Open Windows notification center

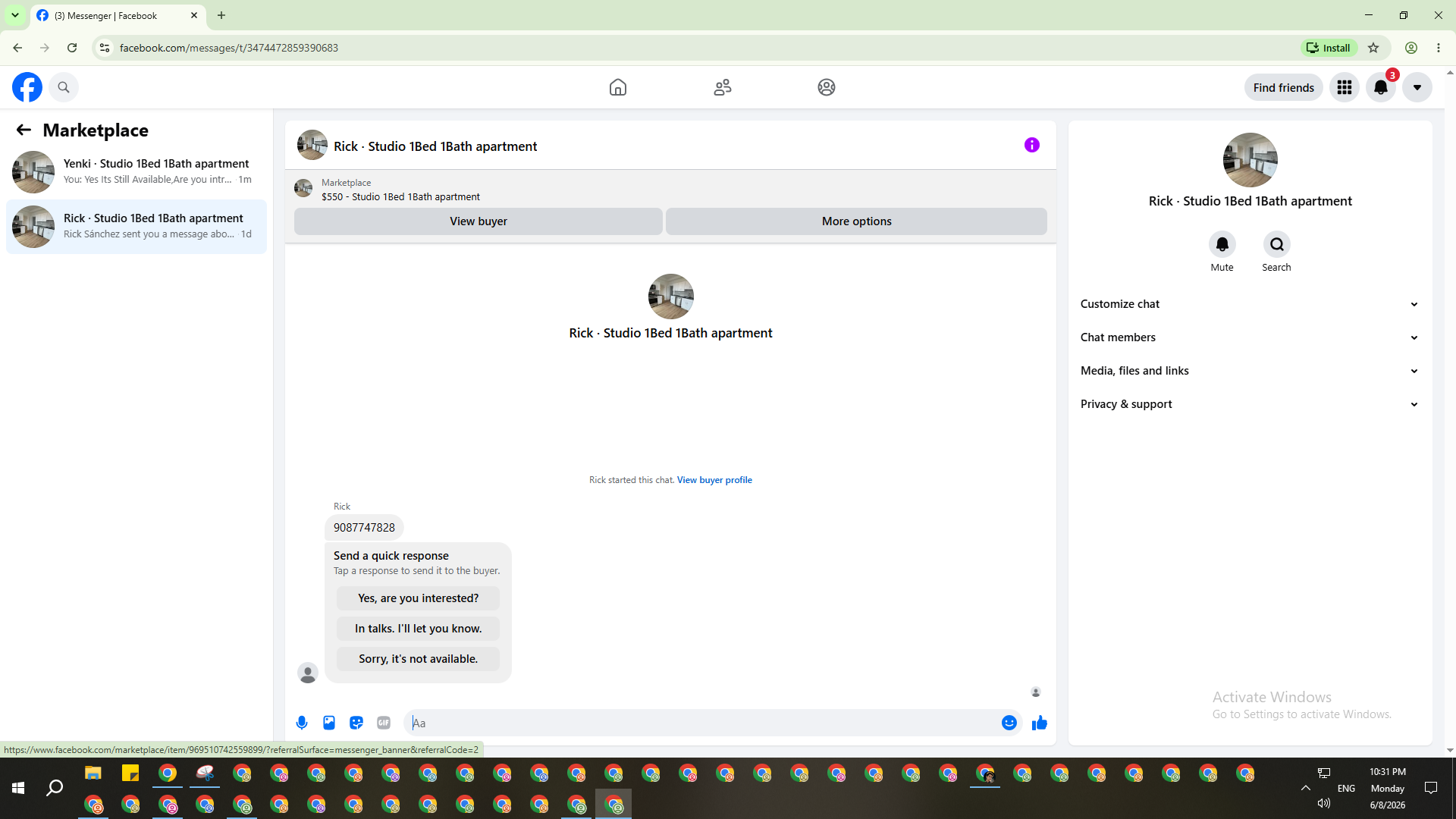click(x=1431, y=789)
